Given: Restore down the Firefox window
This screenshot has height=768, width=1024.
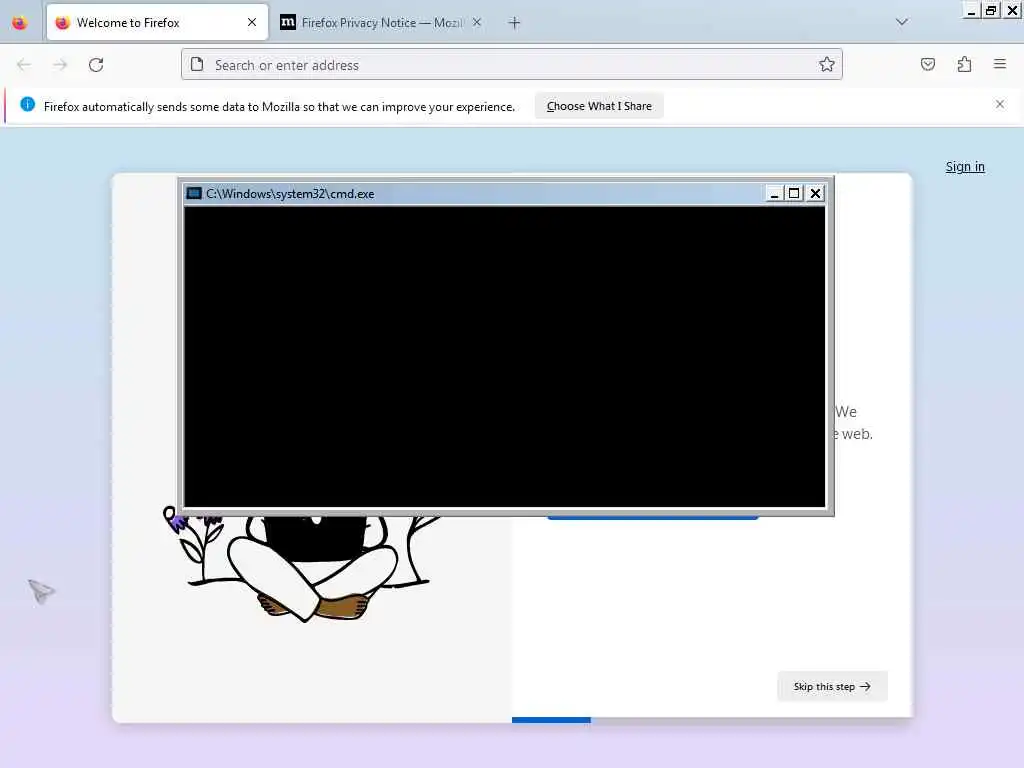Looking at the screenshot, I should coord(991,10).
